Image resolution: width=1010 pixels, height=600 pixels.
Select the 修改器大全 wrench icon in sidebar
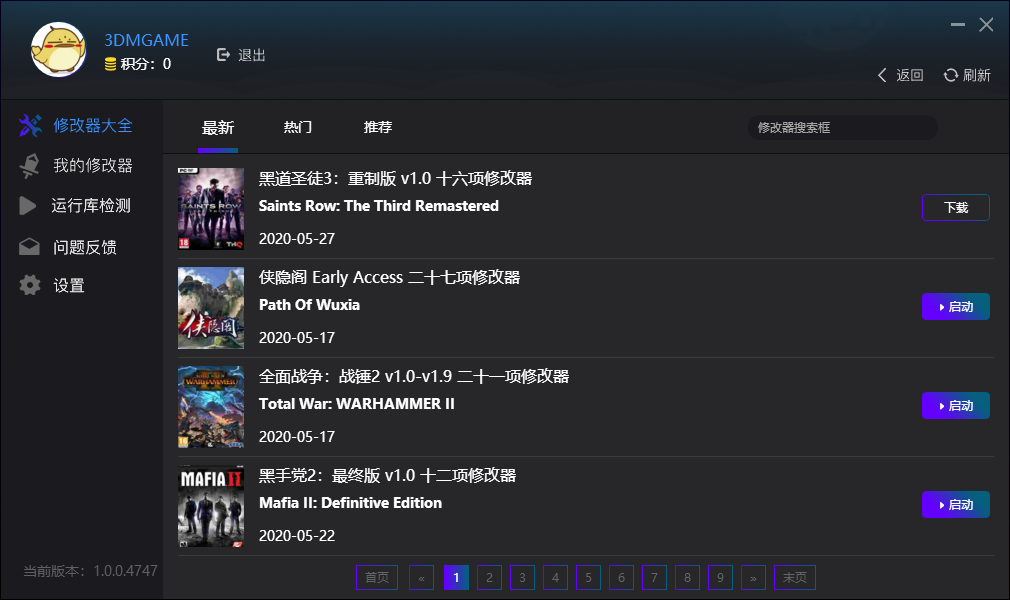[30, 125]
